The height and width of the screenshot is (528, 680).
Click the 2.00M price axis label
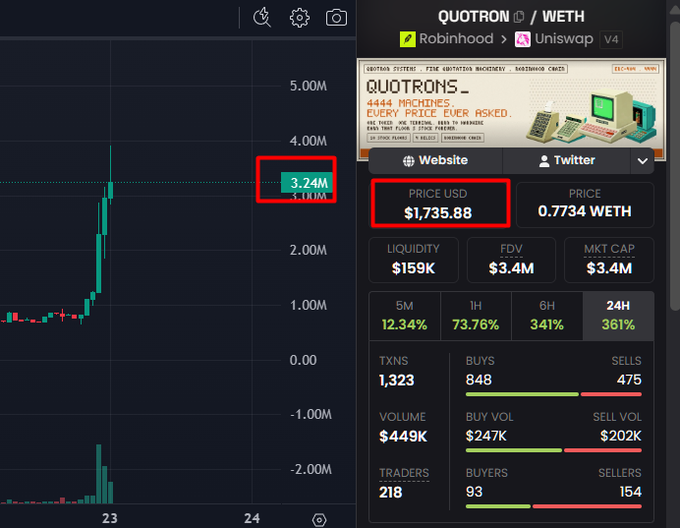pyautogui.click(x=308, y=250)
